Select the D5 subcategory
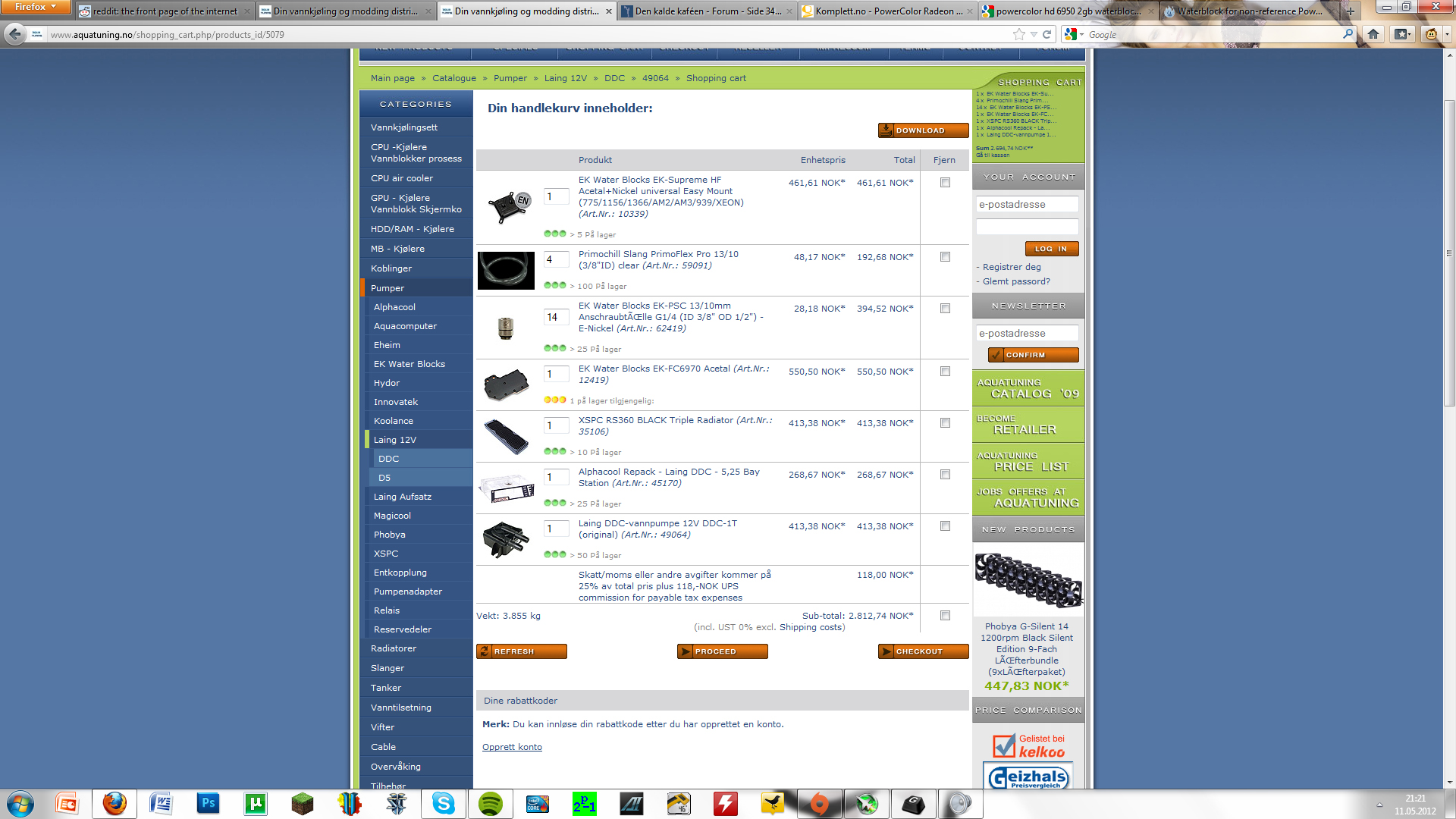The height and width of the screenshot is (819, 1456). click(421, 478)
